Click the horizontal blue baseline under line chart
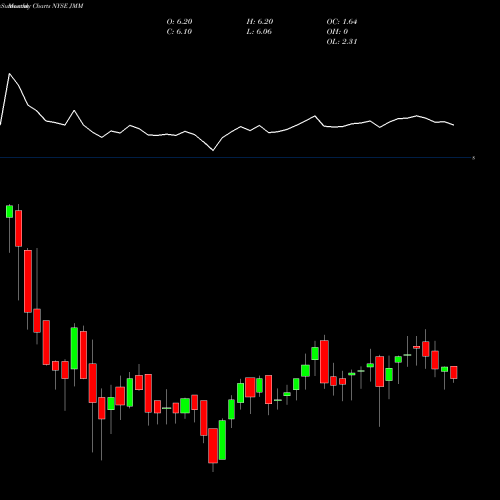The width and height of the screenshot is (500, 500). pos(235,157)
